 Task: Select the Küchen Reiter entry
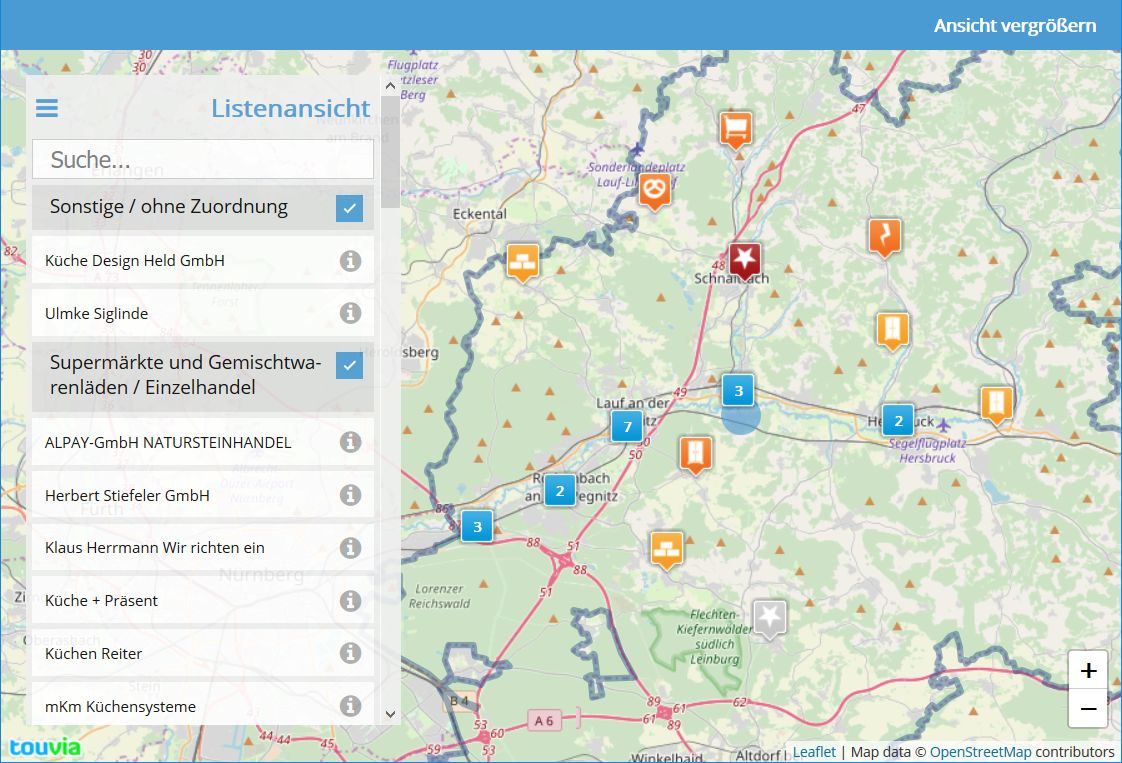(203, 653)
